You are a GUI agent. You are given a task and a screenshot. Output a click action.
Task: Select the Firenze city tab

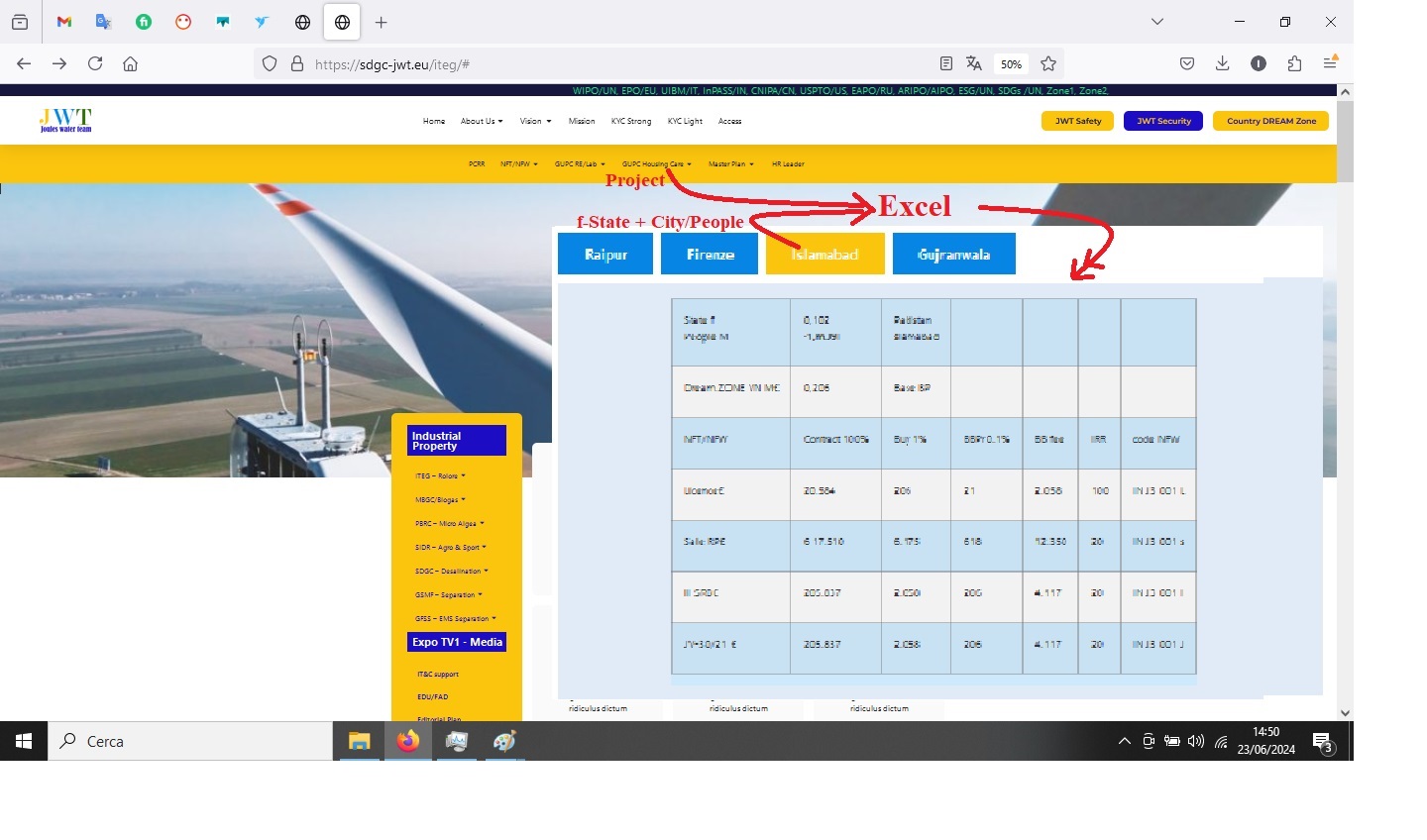[x=710, y=254]
